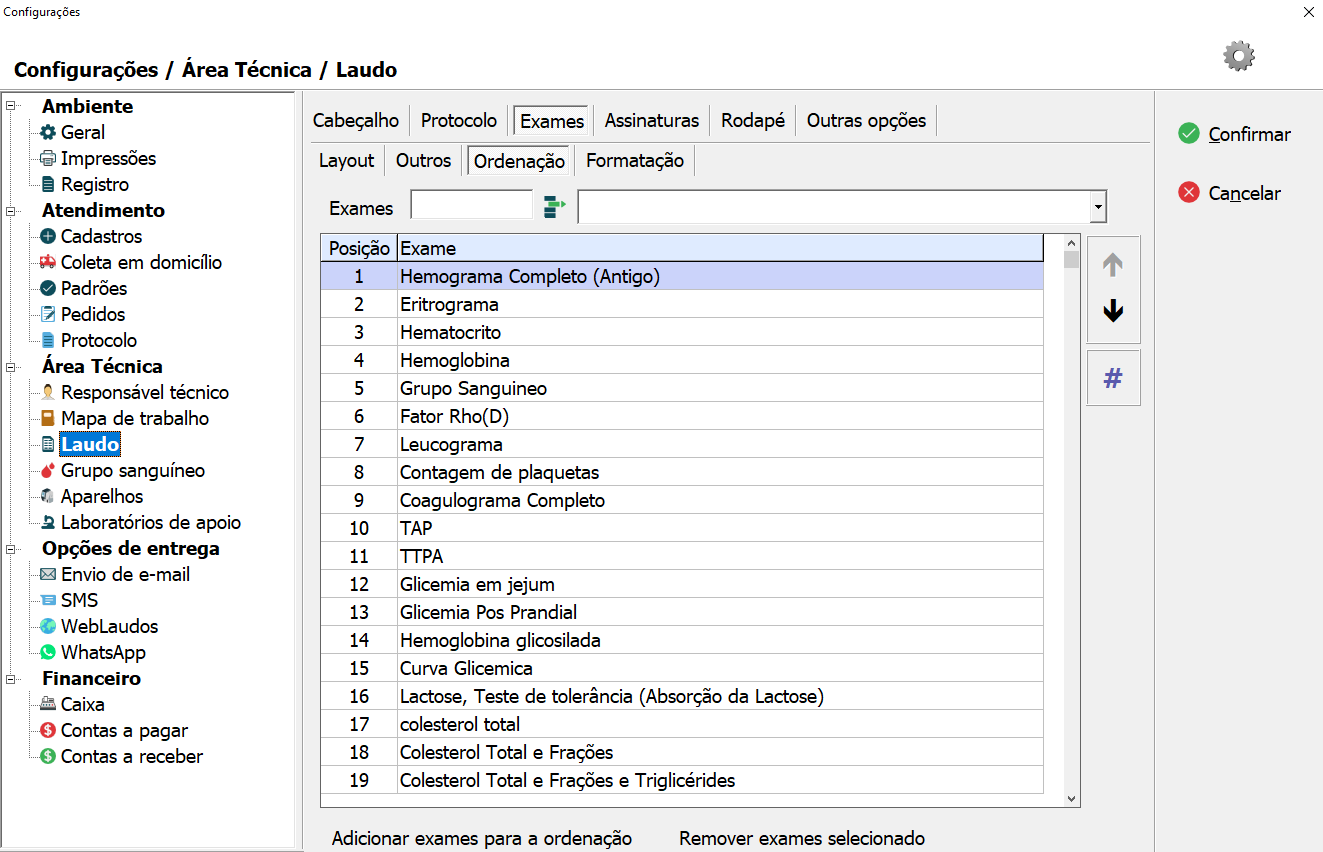Click the Registro document icon

click(x=48, y=184)
